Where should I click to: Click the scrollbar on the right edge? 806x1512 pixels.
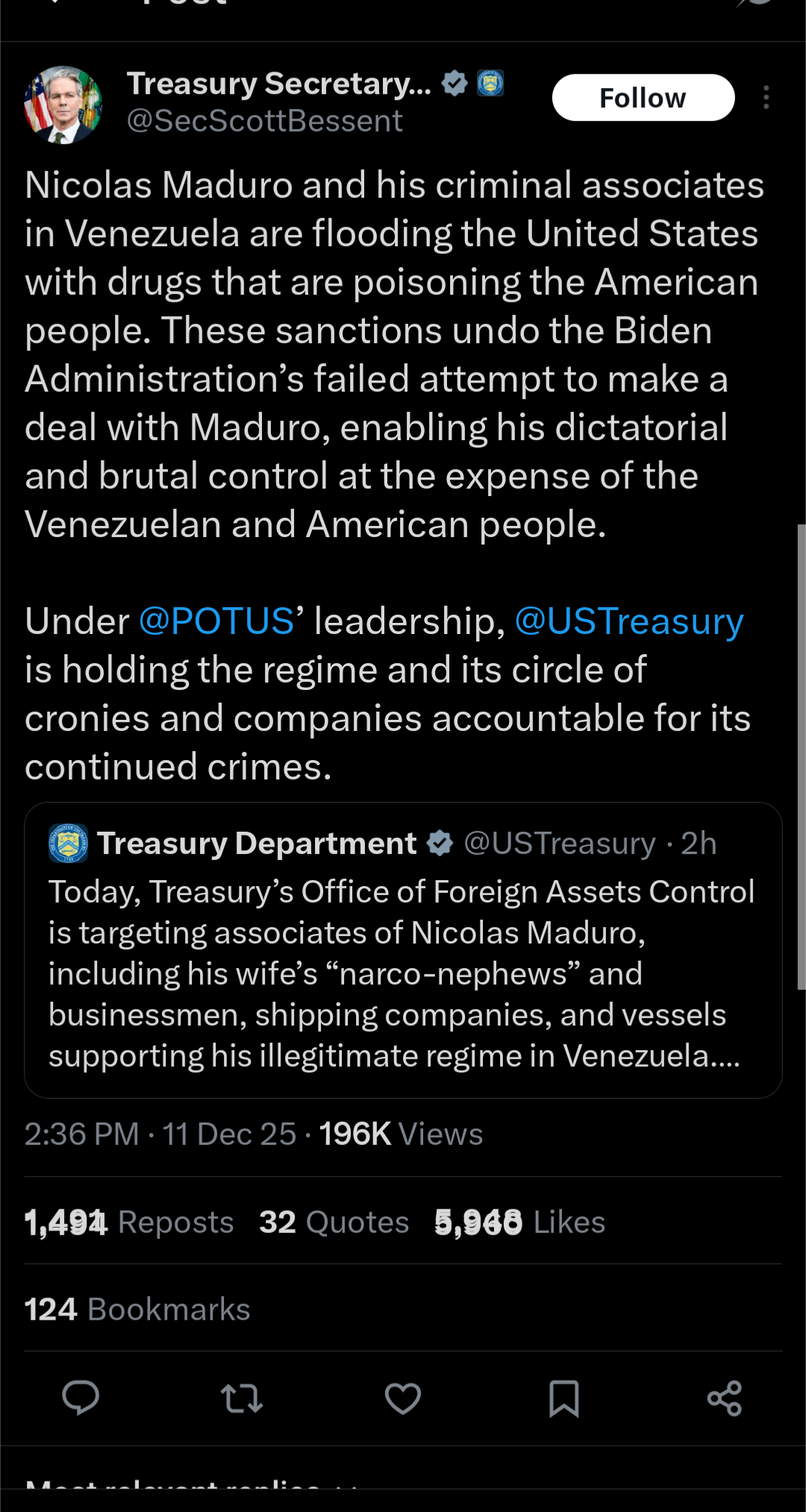[x=801, y=756]
